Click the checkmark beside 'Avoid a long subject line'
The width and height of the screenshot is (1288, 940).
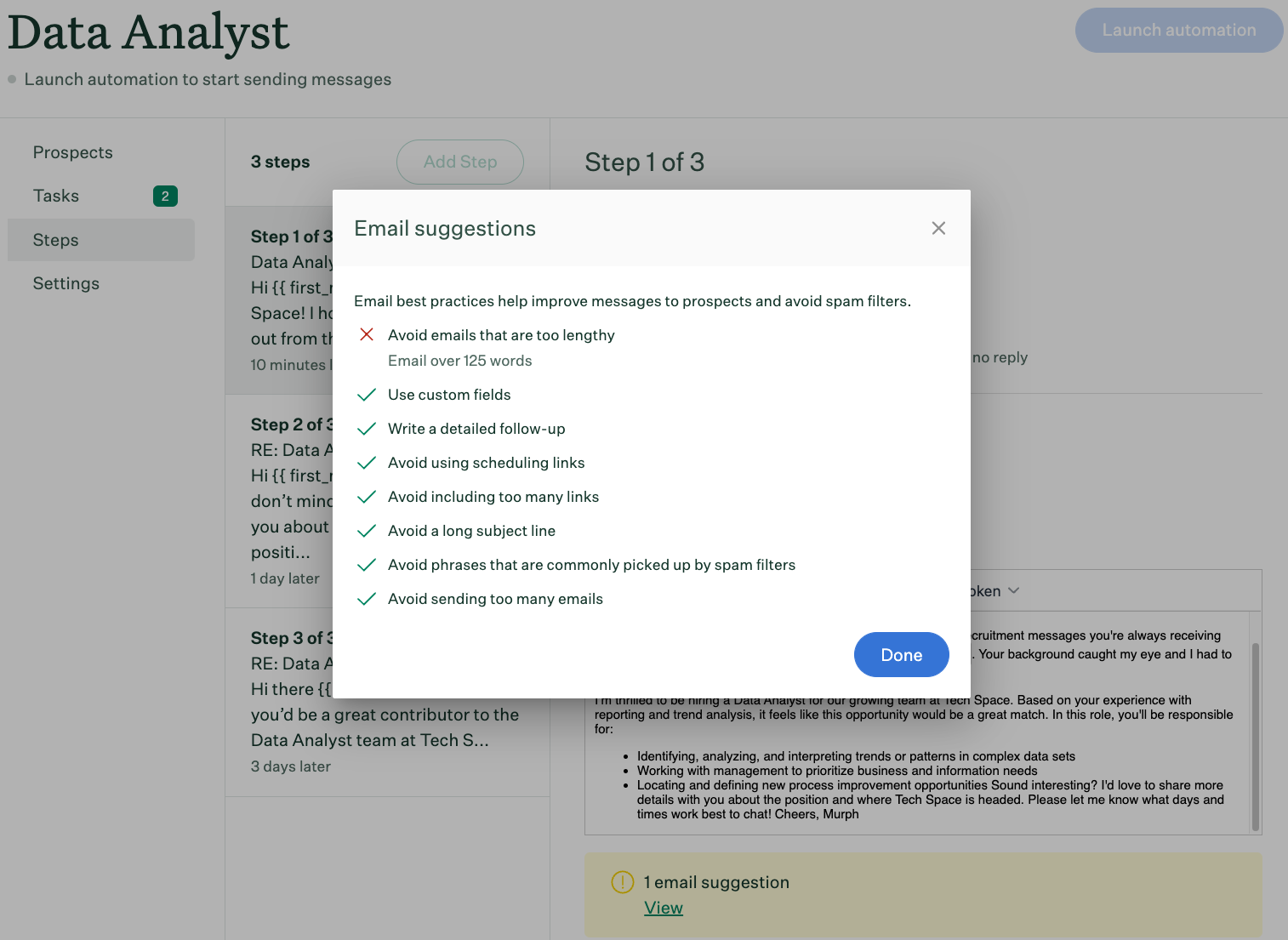coord(367,530)
